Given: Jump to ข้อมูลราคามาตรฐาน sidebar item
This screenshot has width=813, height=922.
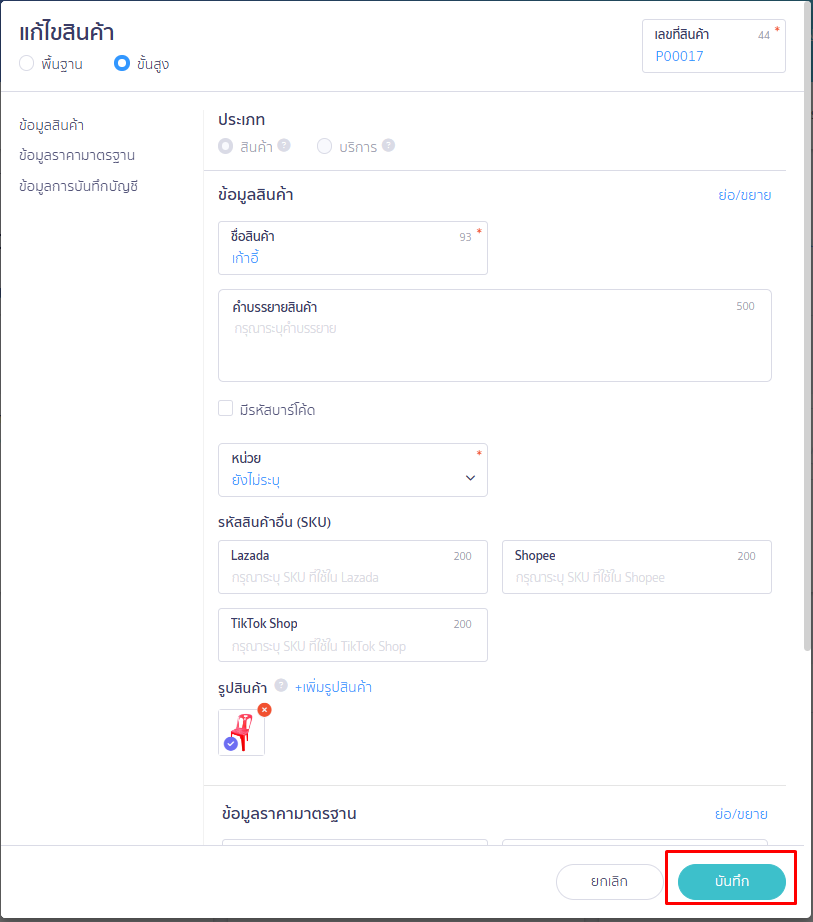Looking at the screenshot, I should [77, 155].
